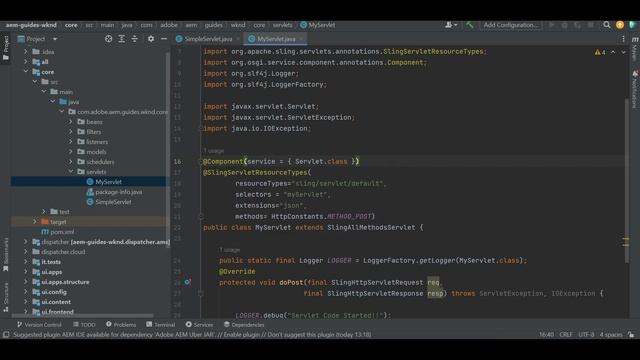This screenshot has width=640, height=360.
Task: Toggle tool window bars icon bottom-left
Action: (6, 335)
